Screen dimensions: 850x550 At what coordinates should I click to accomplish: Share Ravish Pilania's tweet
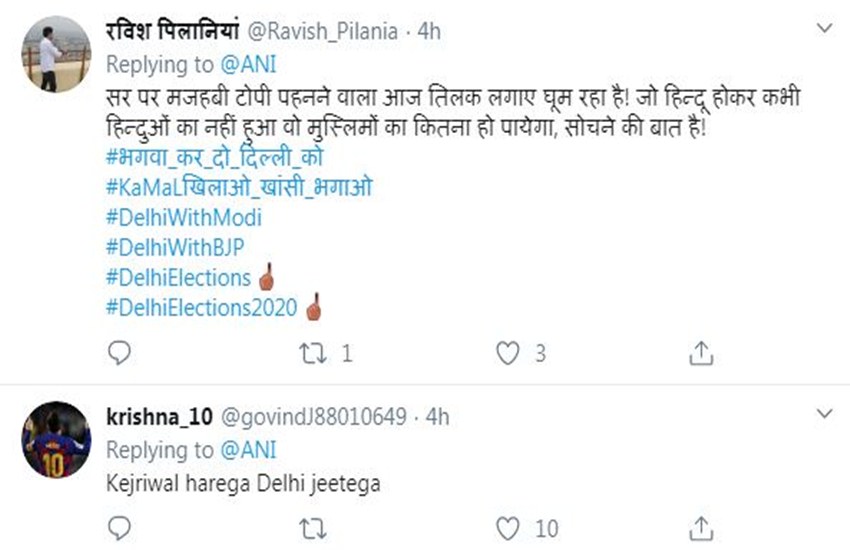702,352
